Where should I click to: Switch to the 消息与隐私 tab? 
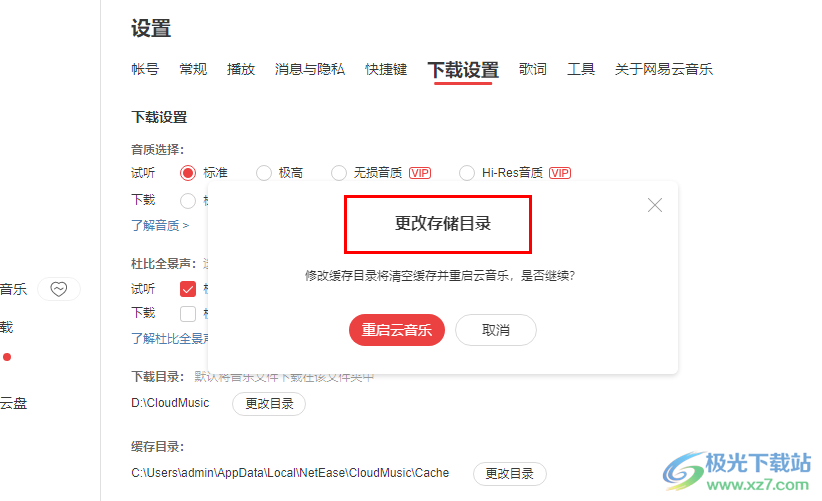coord(310,69)
